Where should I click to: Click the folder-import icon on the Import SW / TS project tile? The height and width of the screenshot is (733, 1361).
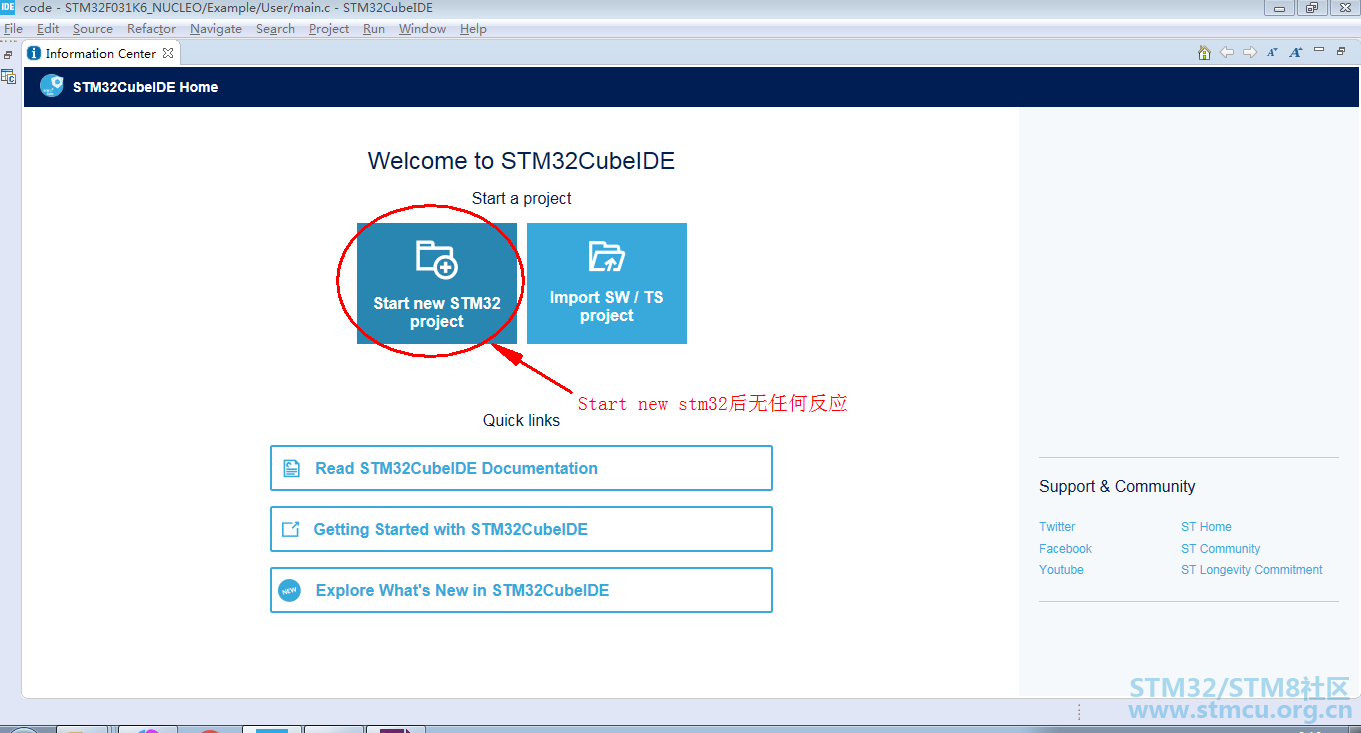[607, 257]
